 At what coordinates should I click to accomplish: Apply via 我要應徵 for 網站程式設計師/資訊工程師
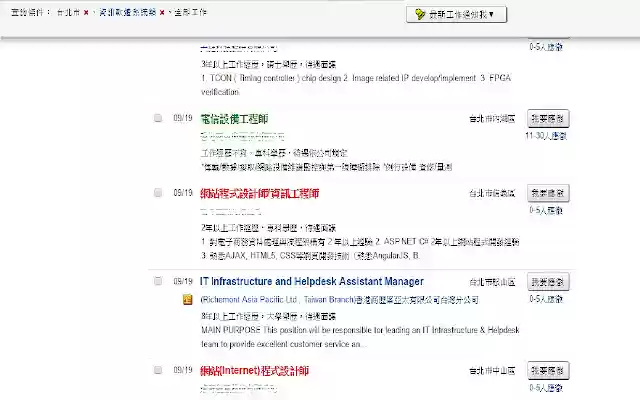pyautogui.click(x=548, y=193)
